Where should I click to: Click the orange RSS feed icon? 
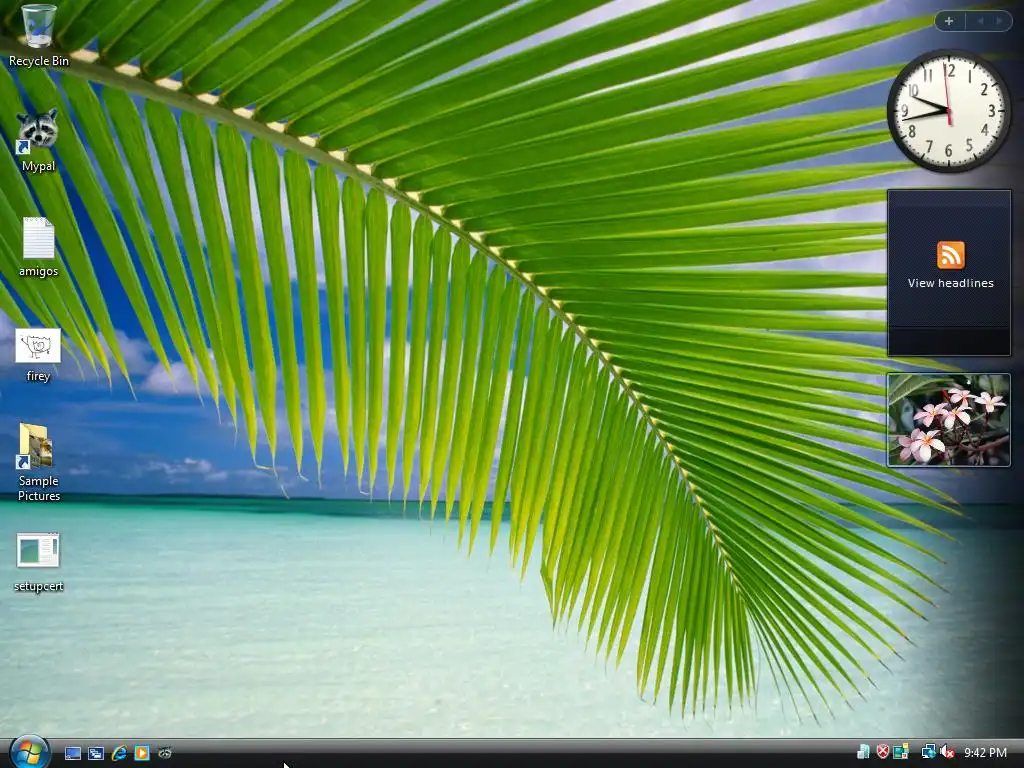point(950,255)
